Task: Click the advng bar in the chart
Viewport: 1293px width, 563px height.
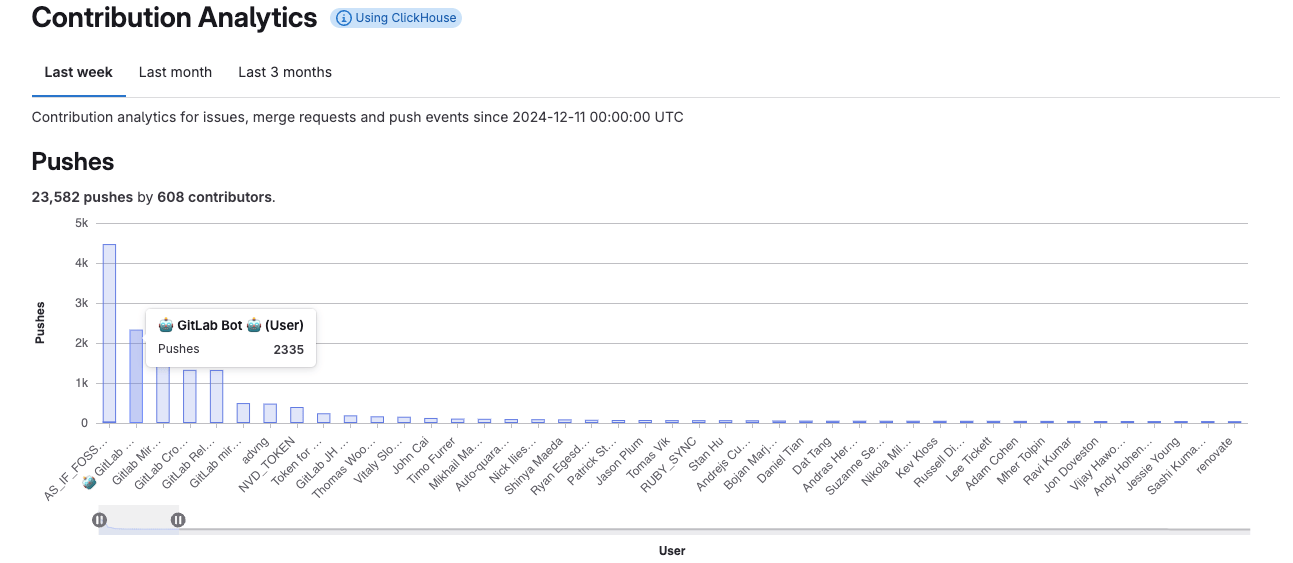Action: click(270, 413)
